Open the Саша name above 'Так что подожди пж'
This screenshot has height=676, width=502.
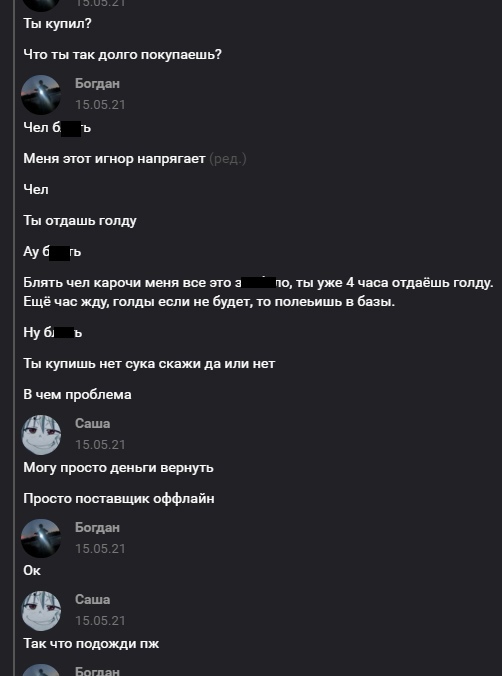click(93, 599)
